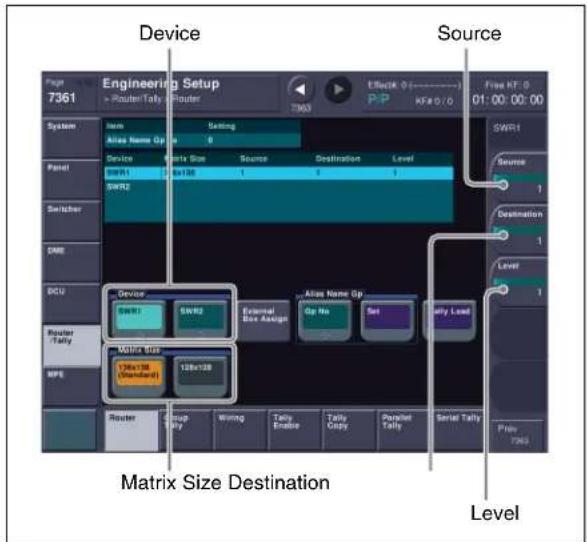The width and height of the screenshot is (587, 542).
Task: Select the Router/Tally menu
Action: [71, 345]
